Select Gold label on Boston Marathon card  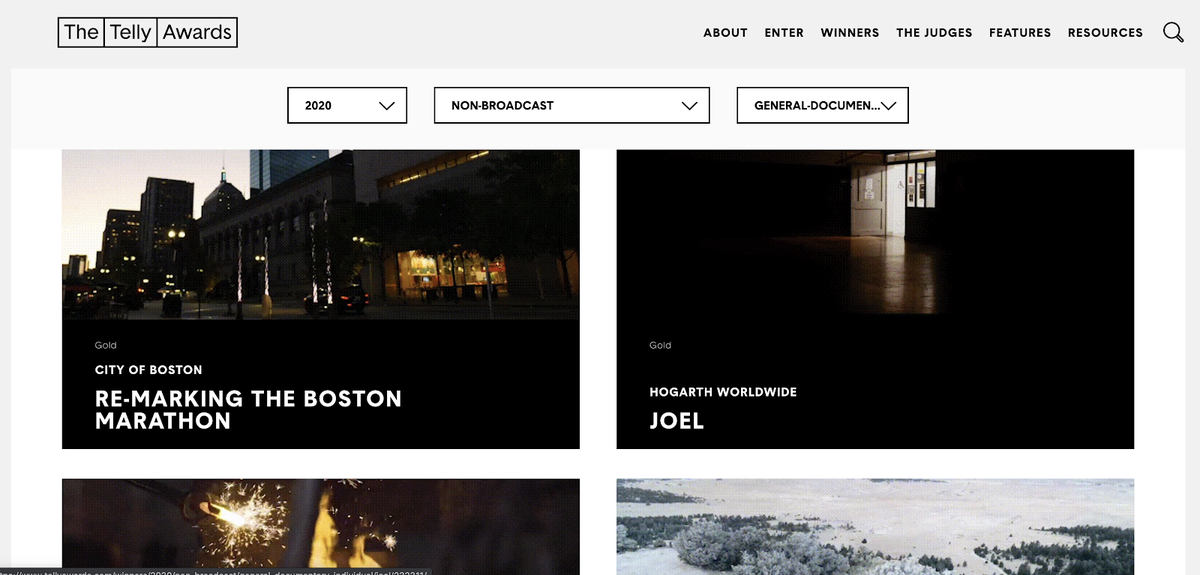[106, 345]
